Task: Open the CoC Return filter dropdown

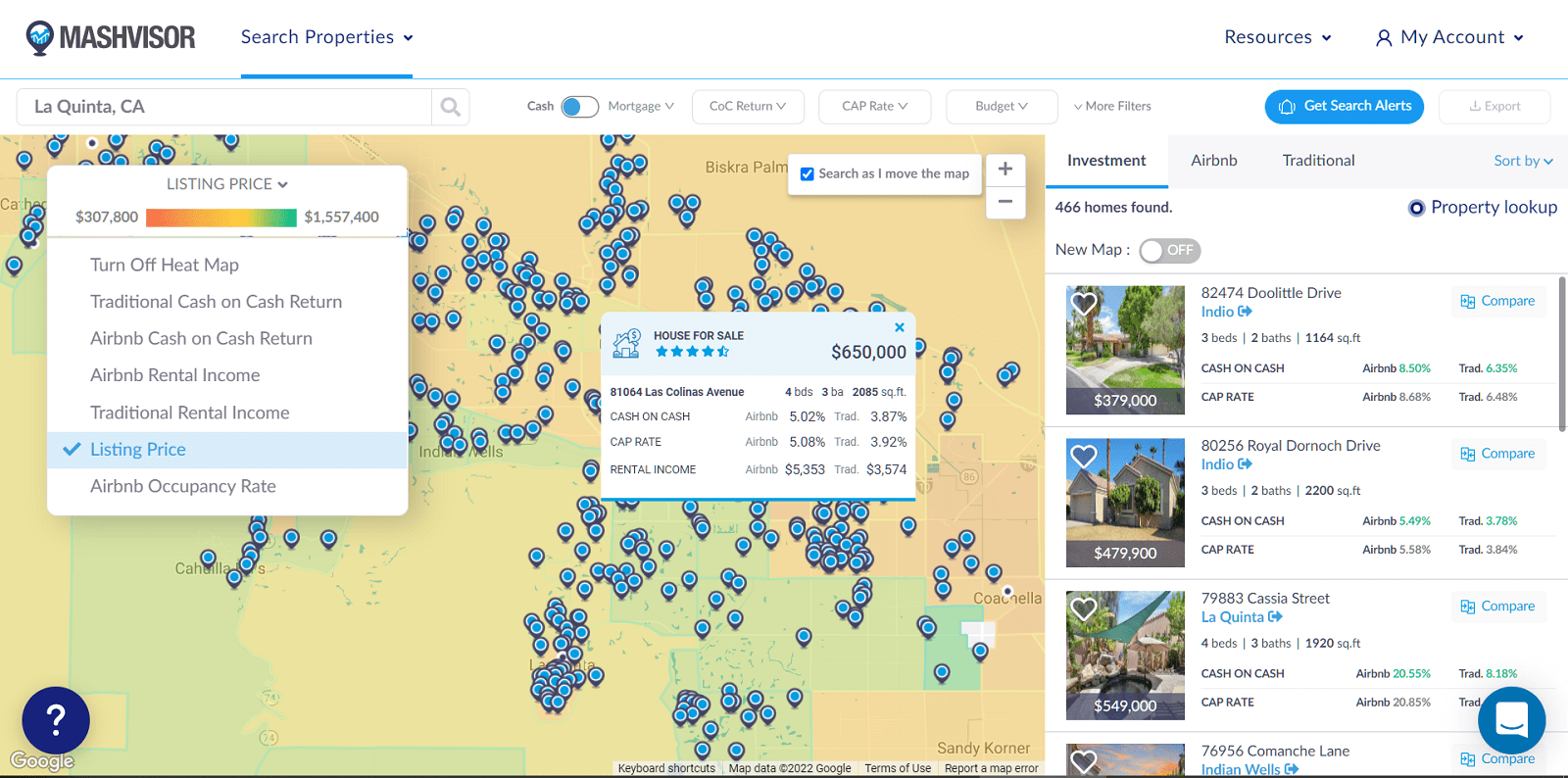Action: [x=748, y=107]
